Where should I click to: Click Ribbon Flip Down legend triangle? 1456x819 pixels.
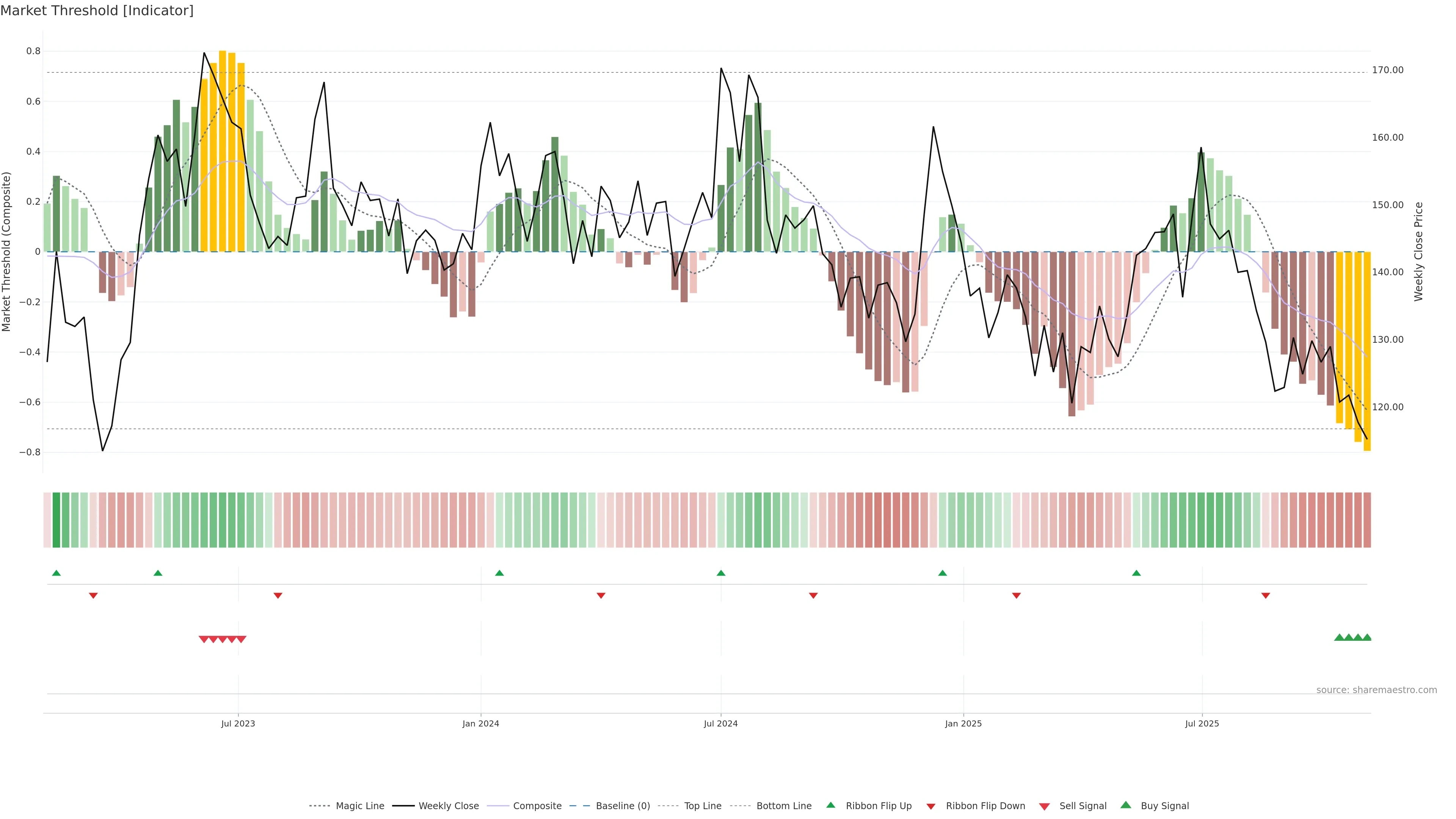931,806
